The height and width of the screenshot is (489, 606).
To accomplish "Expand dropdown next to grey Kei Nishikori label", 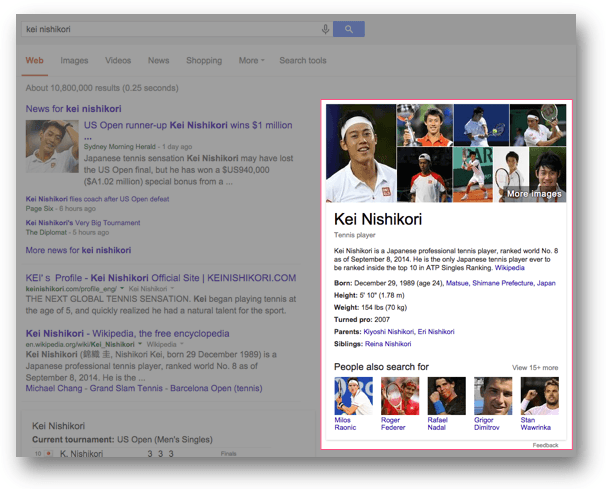I will pos(172,288).
